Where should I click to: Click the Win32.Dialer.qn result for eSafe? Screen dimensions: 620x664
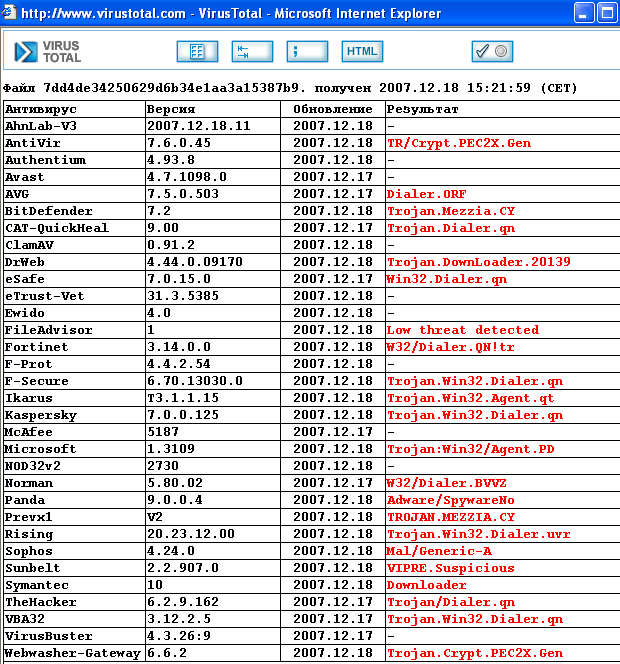[x=447, y=279]
